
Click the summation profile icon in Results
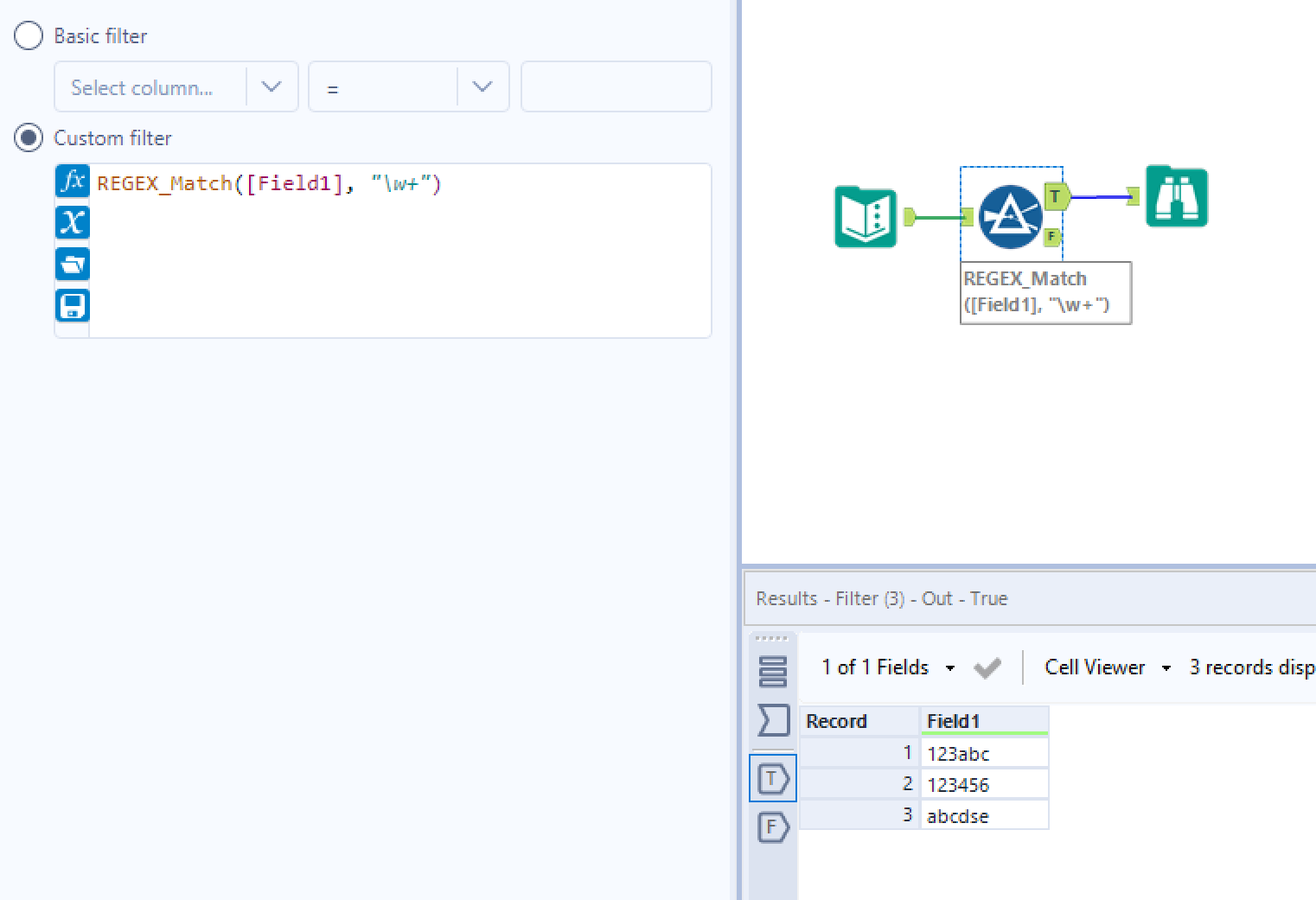point(773,719)
